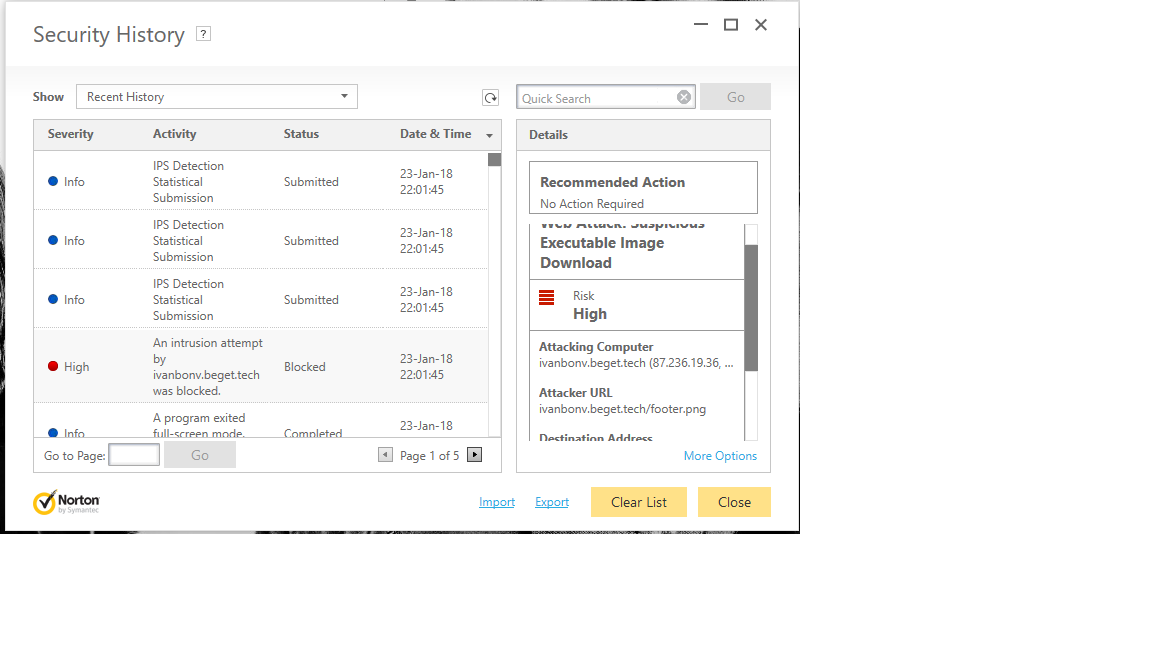Click the Norton logo
This screenshot has height=648, width=1152.
66,503
